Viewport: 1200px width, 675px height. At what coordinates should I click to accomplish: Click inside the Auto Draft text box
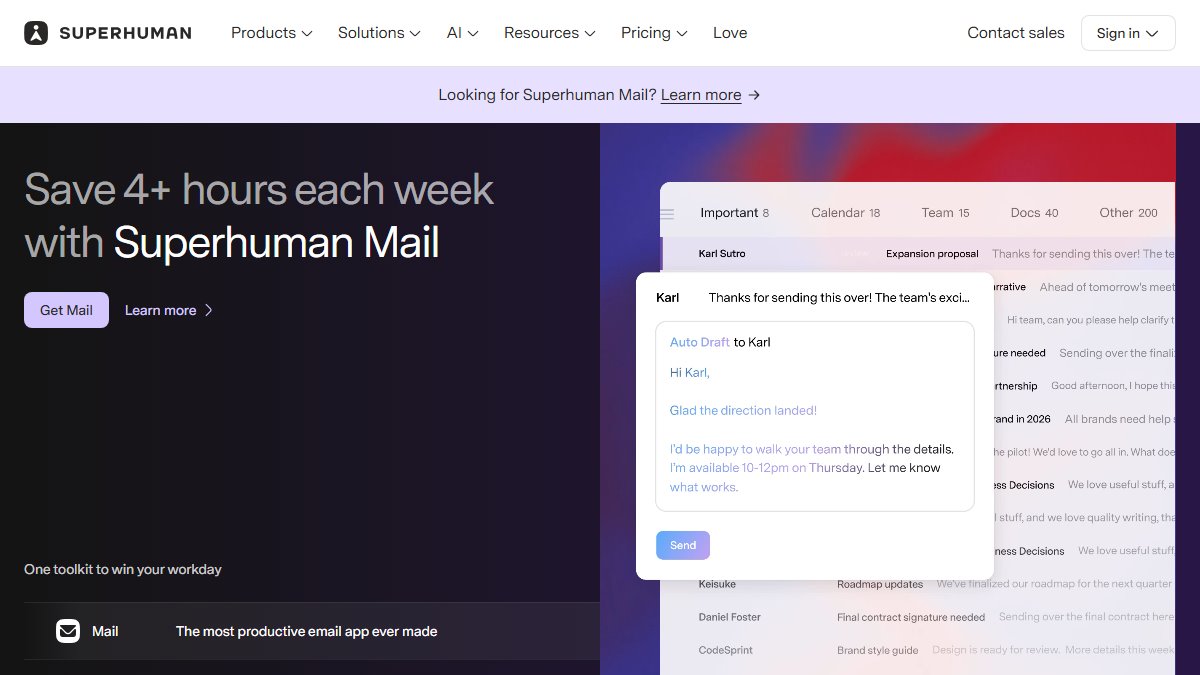[815, 416]
